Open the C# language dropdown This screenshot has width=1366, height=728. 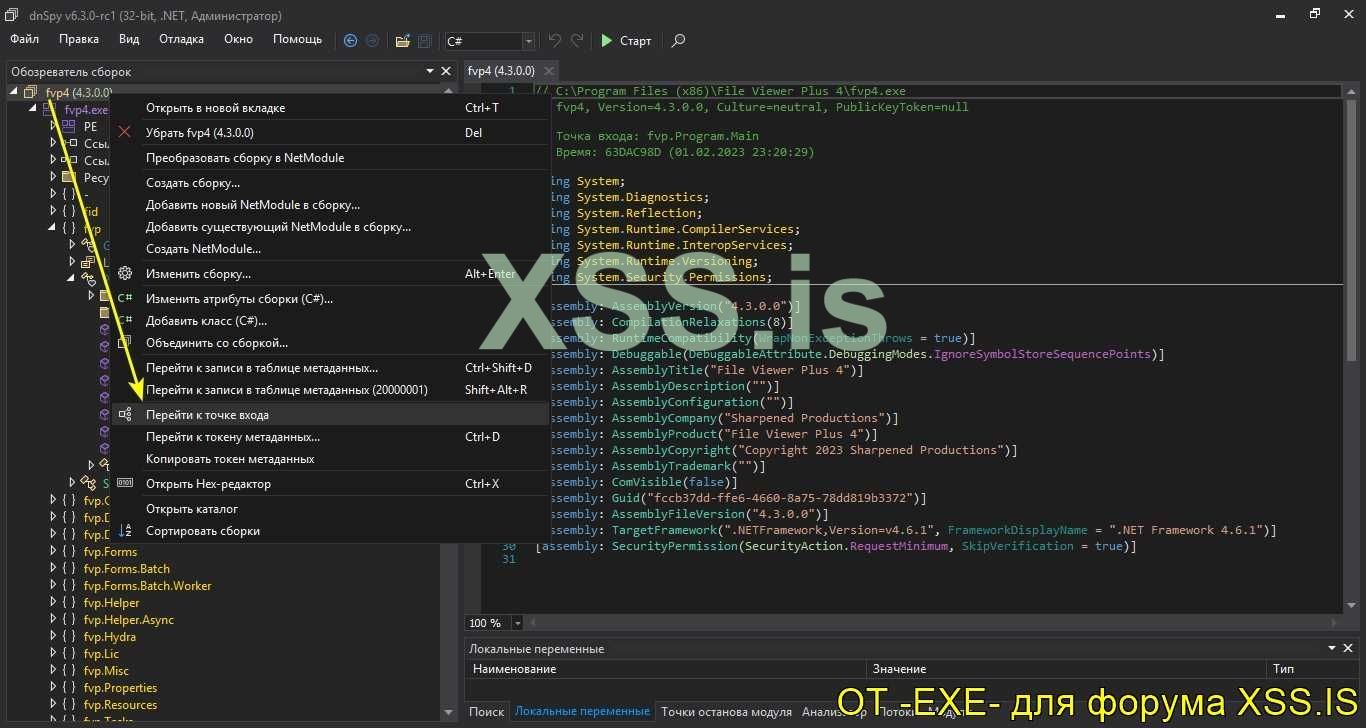529,41
